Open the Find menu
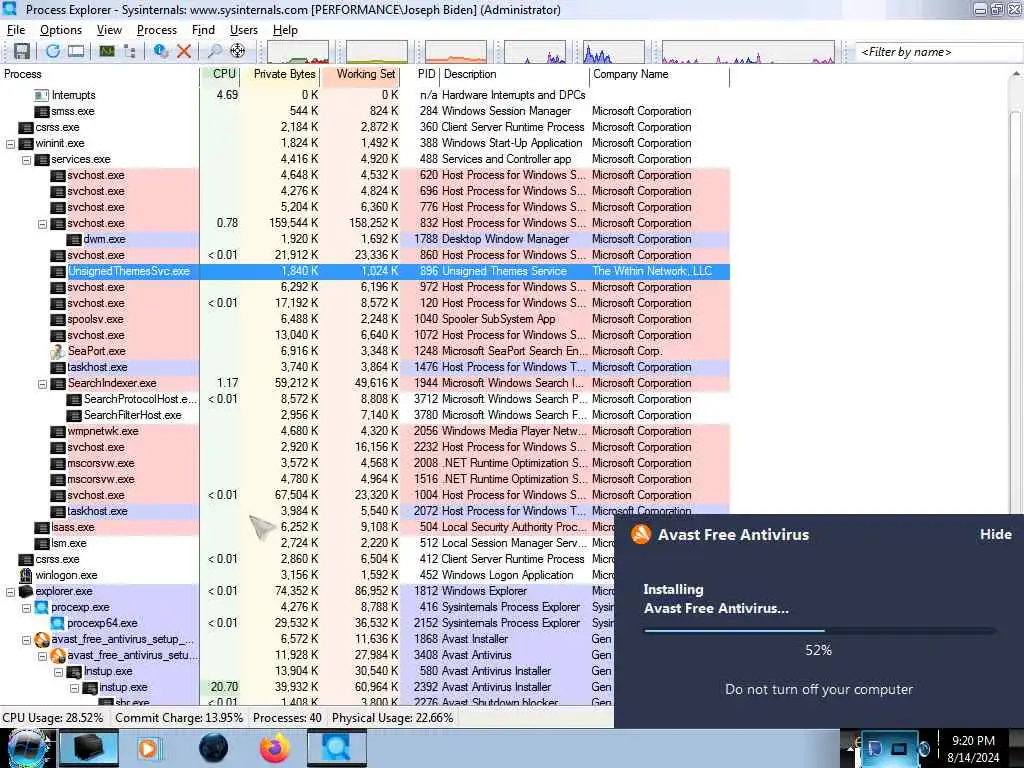 coord(203,30)
